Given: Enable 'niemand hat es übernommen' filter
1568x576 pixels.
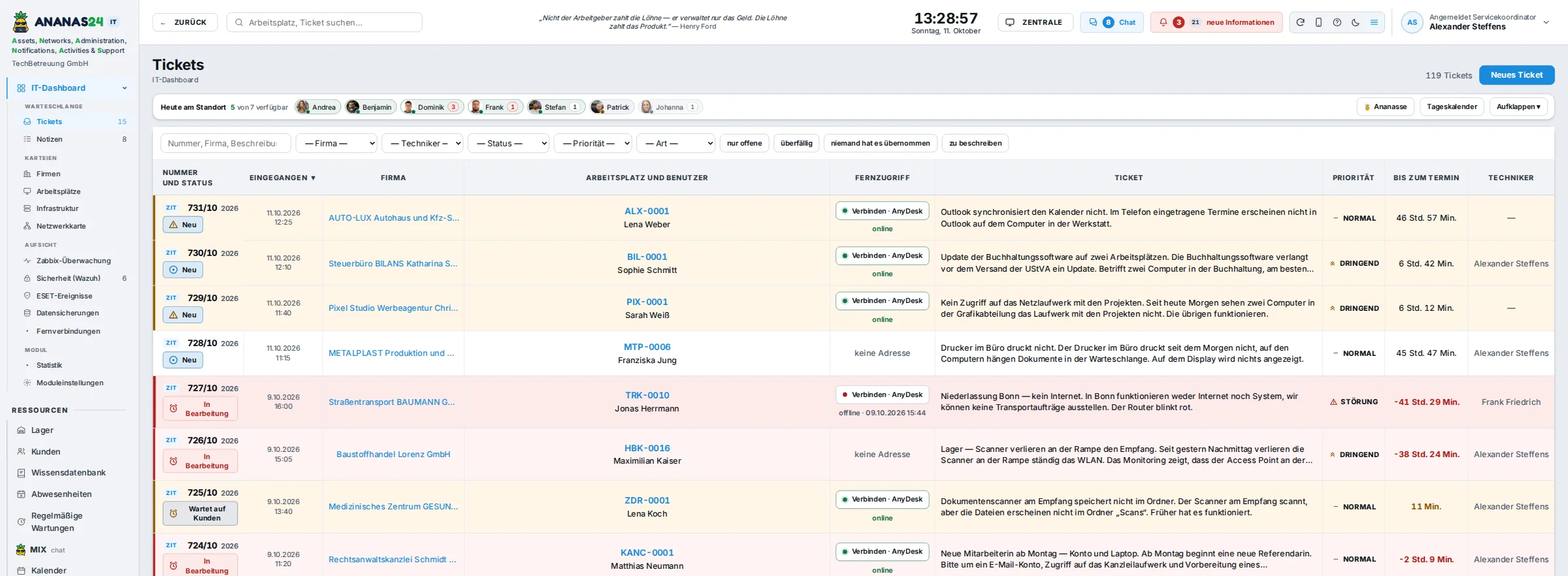Looking at the screenshot, I should coord(880,143).
